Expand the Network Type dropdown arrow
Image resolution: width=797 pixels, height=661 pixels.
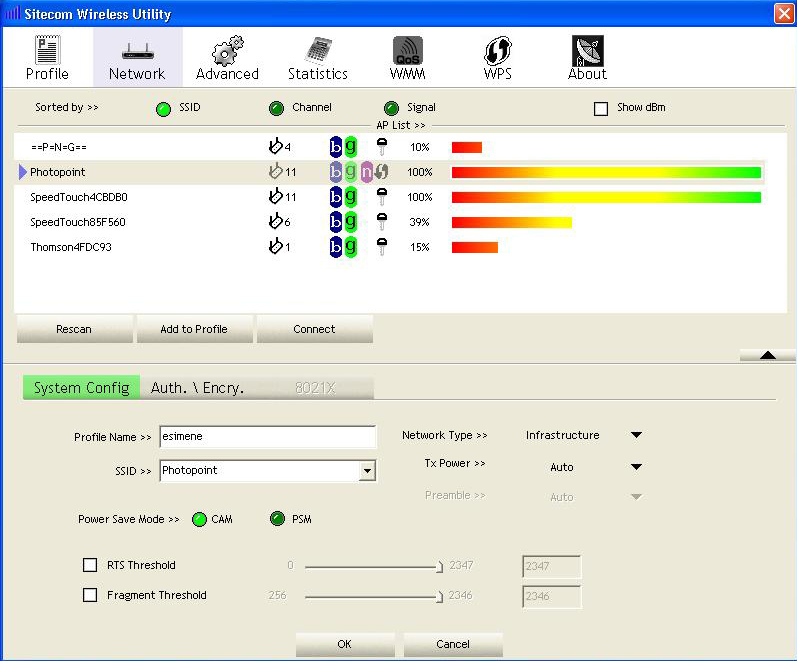(x=635, y=435)
